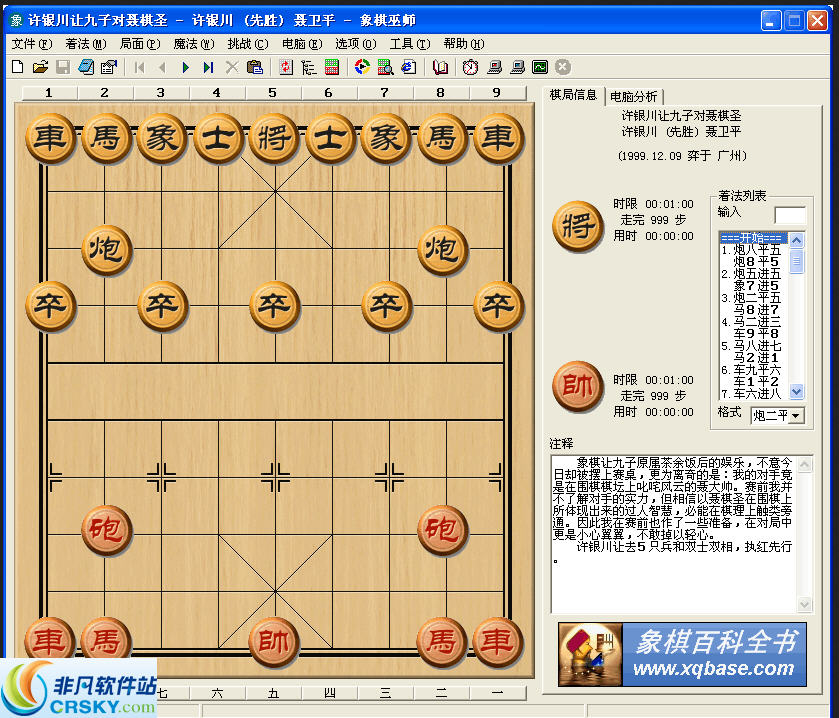Open the 着法(M) menu
This screenshot has width=839, height=718.
point(86,44)
